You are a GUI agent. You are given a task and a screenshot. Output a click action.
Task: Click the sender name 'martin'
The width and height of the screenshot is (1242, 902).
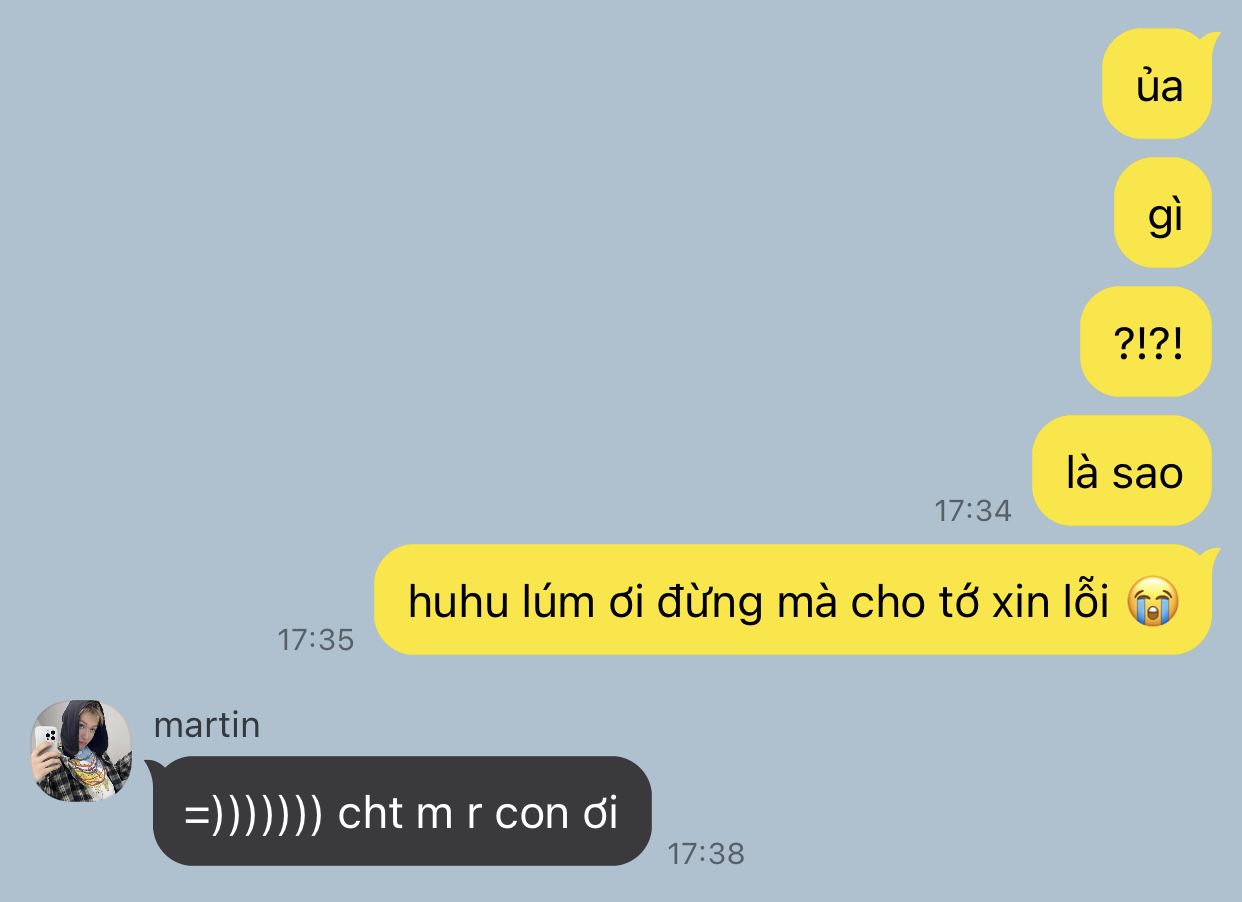tap(207, 724)
